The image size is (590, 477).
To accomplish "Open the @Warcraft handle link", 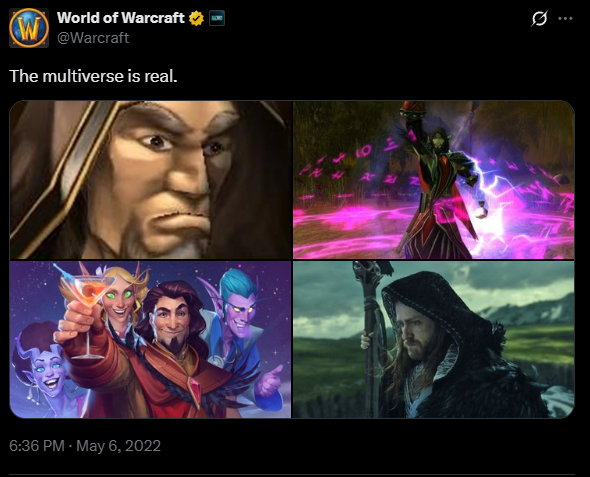I will click(x=93, y=38).
